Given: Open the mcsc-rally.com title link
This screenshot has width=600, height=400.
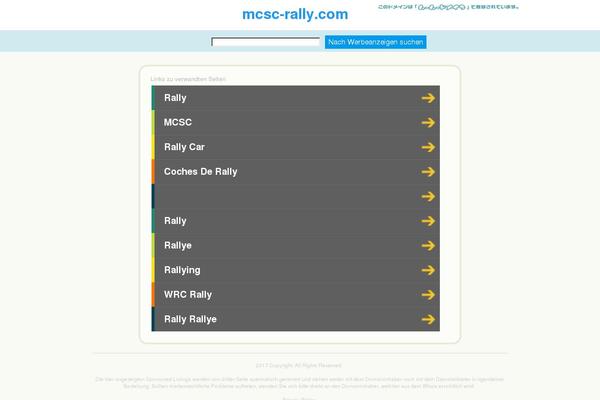Looking at the screenshot, I should point(295,14).
